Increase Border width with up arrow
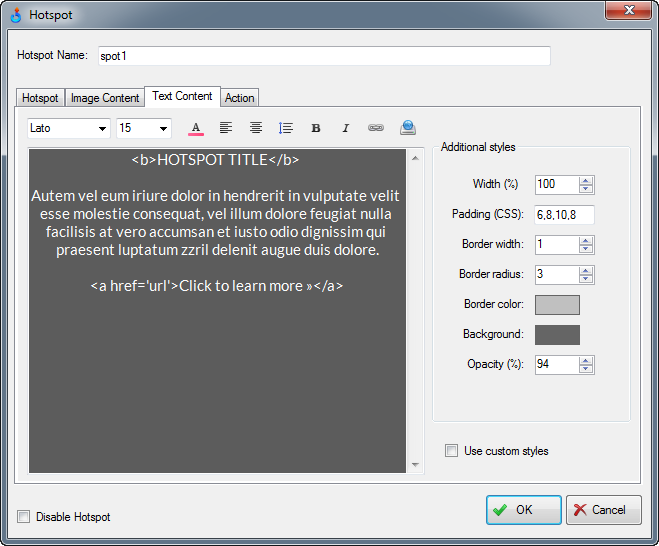 (585, 241)
